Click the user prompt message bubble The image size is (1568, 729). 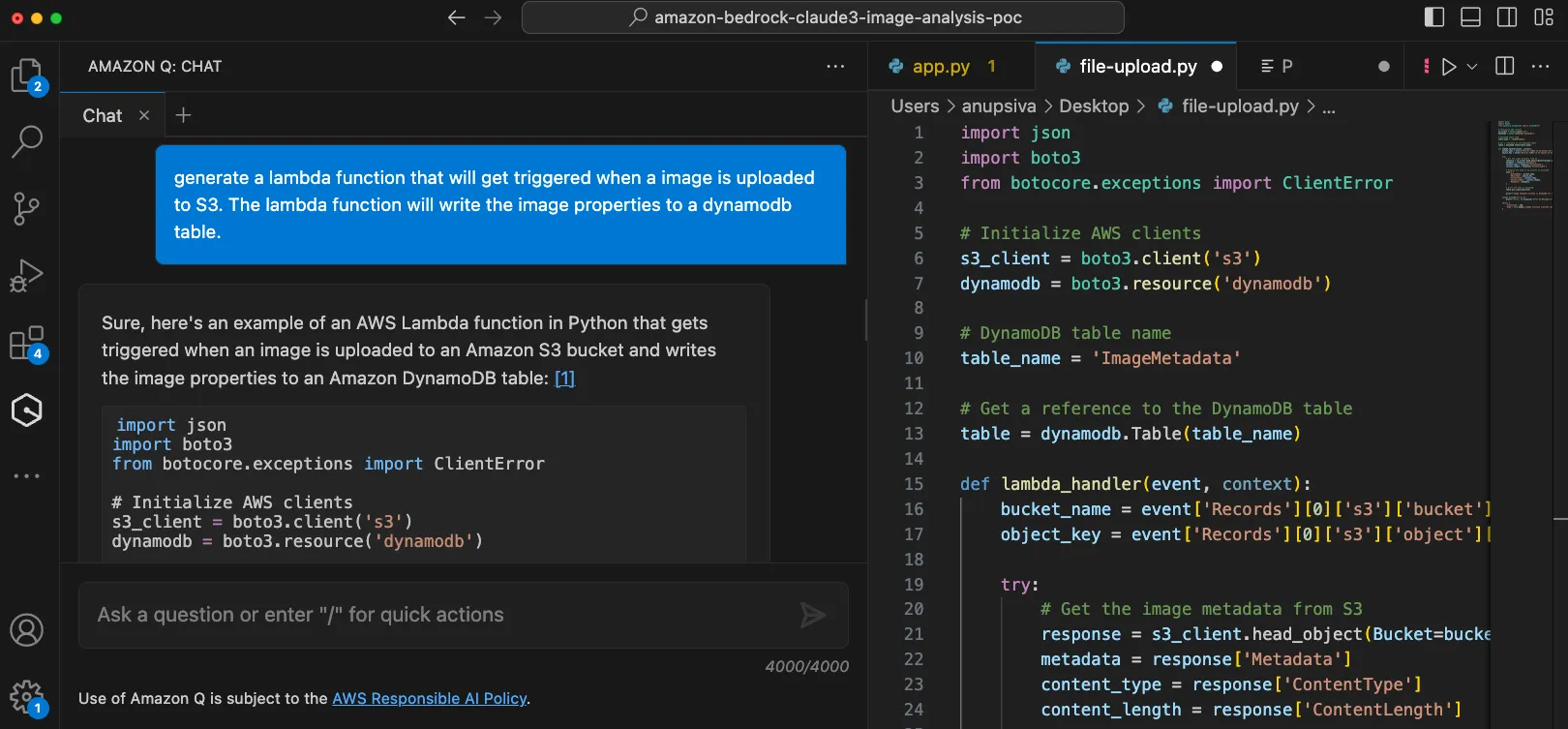click(x=500, y=204)
